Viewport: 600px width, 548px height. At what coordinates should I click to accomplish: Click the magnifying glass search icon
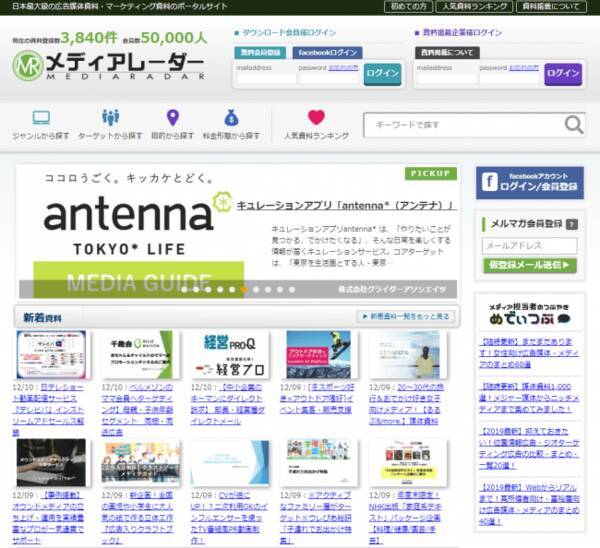point(573,124)
